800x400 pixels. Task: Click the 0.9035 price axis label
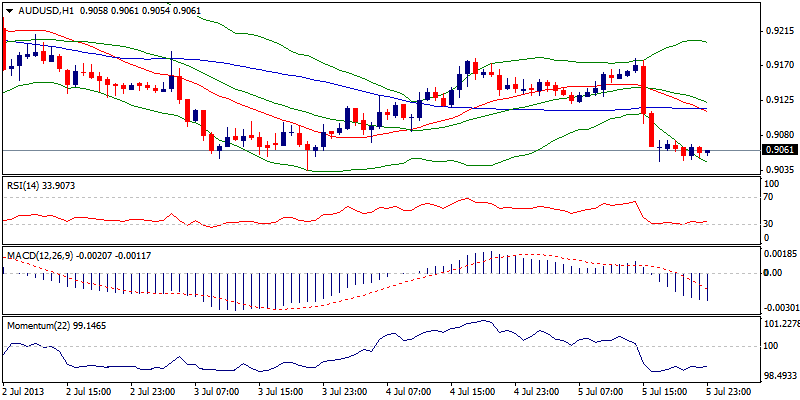tap(778, 170)
